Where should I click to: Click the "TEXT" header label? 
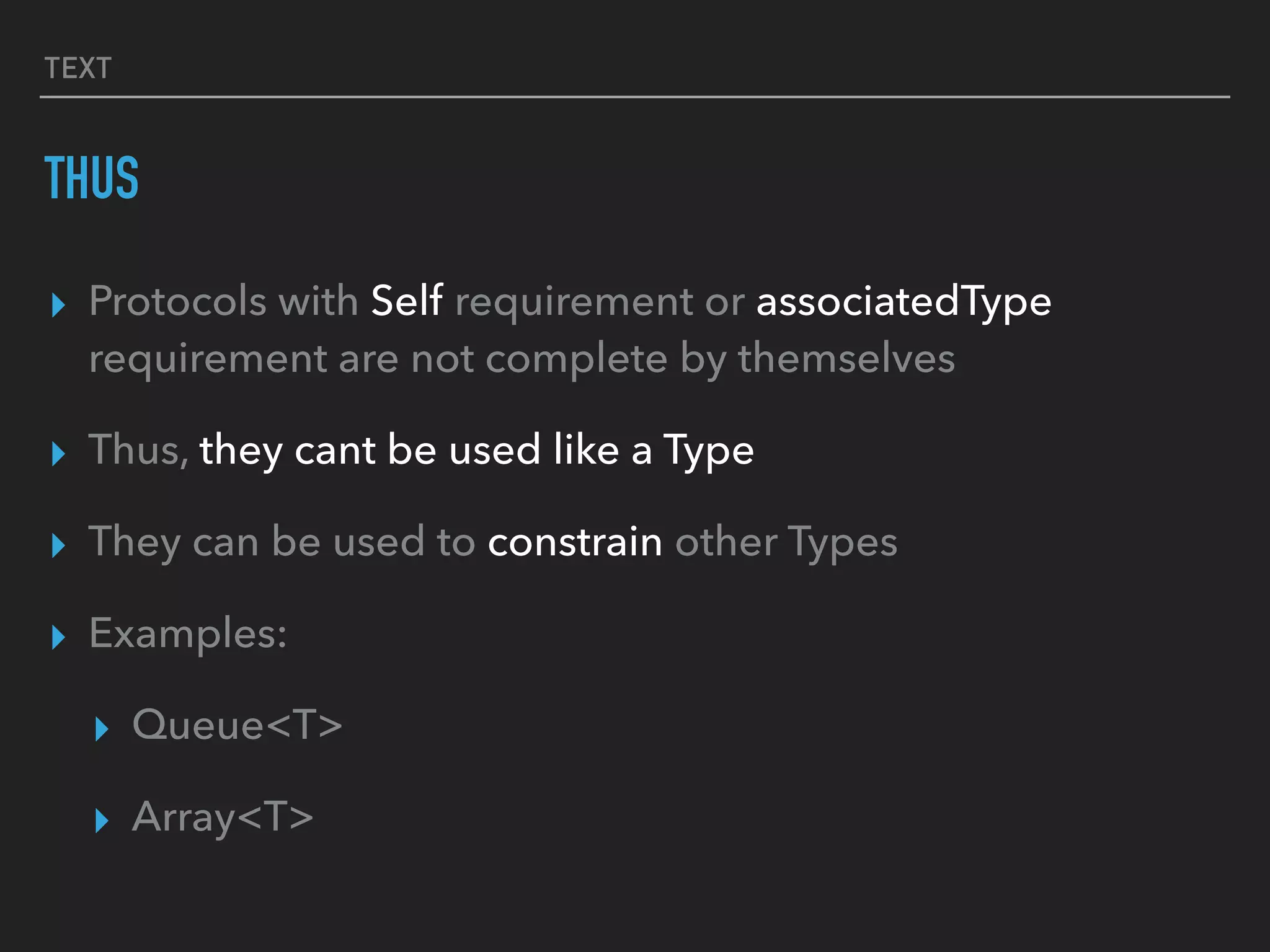click(78, 68)
